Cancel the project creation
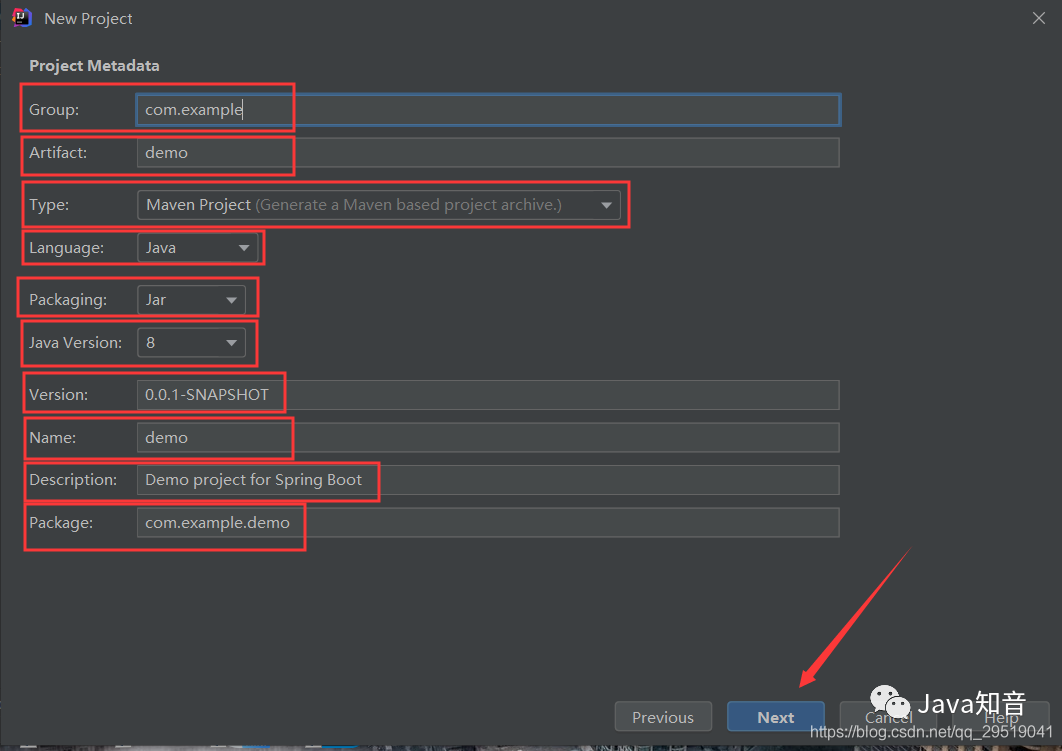This screenshot has height=751, width=1062. point(888,716)
